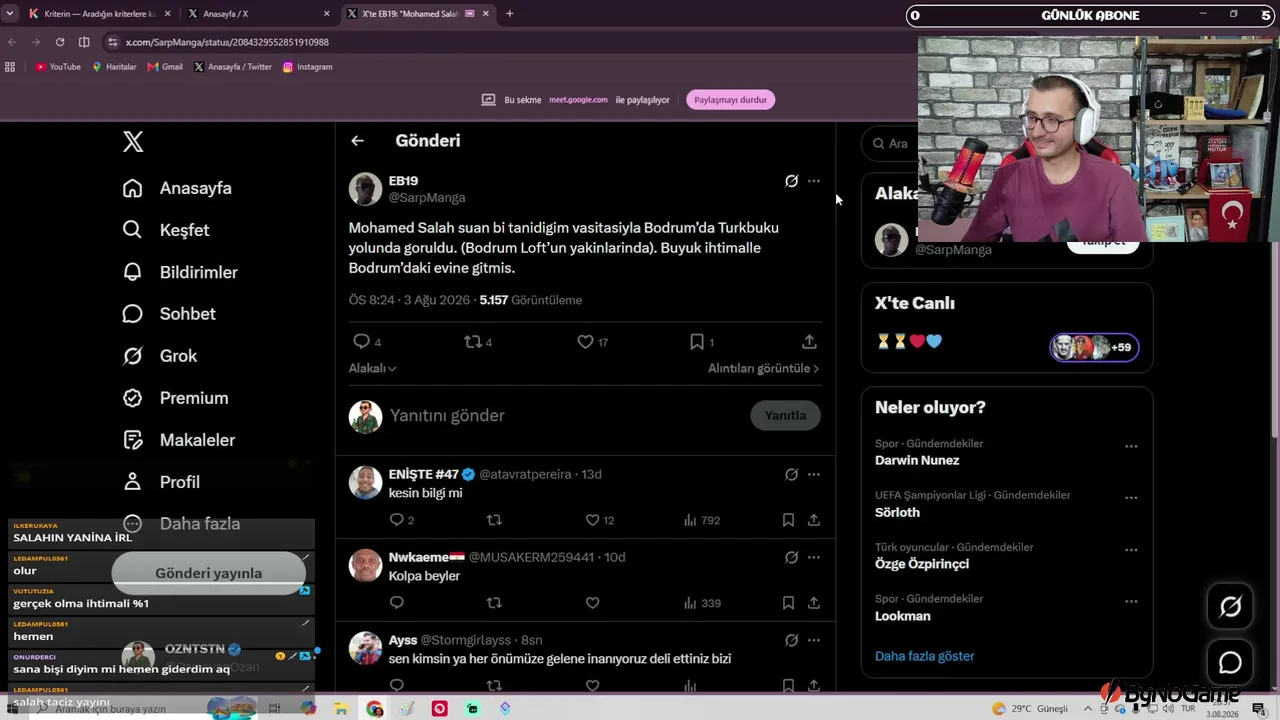Repost Nwkaeme's reply
Screen dimensions: 1280x720
coord(494,603)
